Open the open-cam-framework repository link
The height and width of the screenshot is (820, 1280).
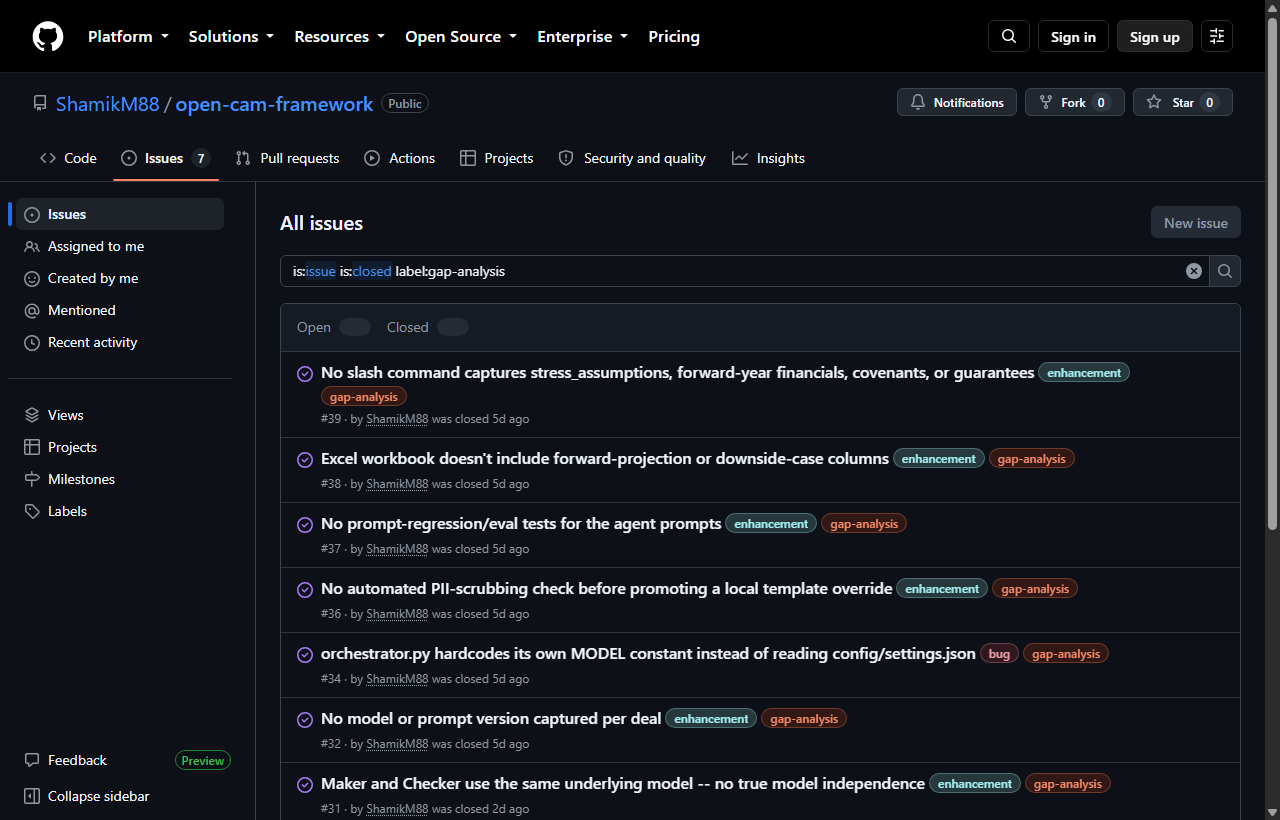pyautogui.click(x=274, y=104)
